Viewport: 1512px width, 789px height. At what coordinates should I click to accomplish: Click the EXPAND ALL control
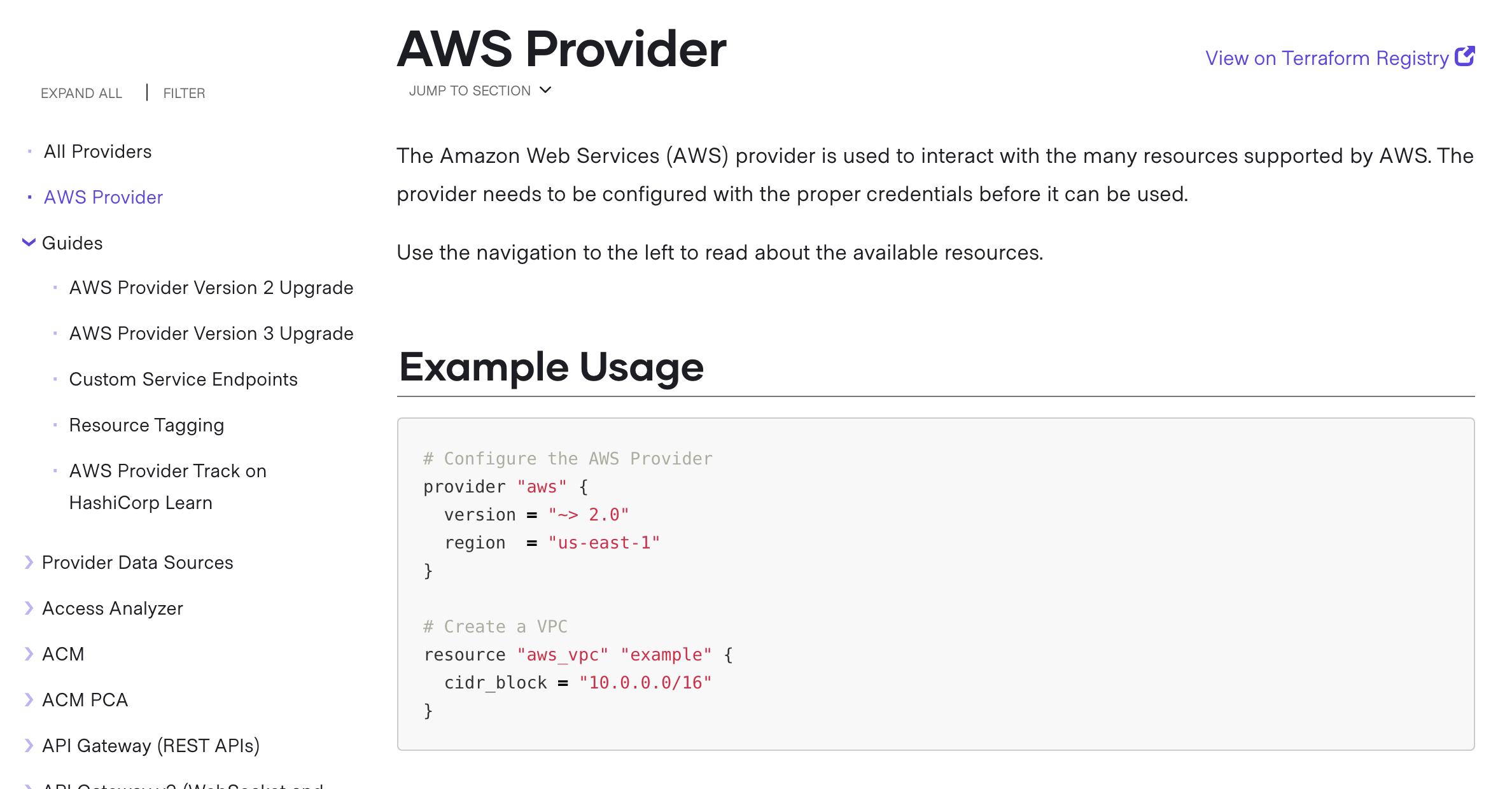[81, 93]
